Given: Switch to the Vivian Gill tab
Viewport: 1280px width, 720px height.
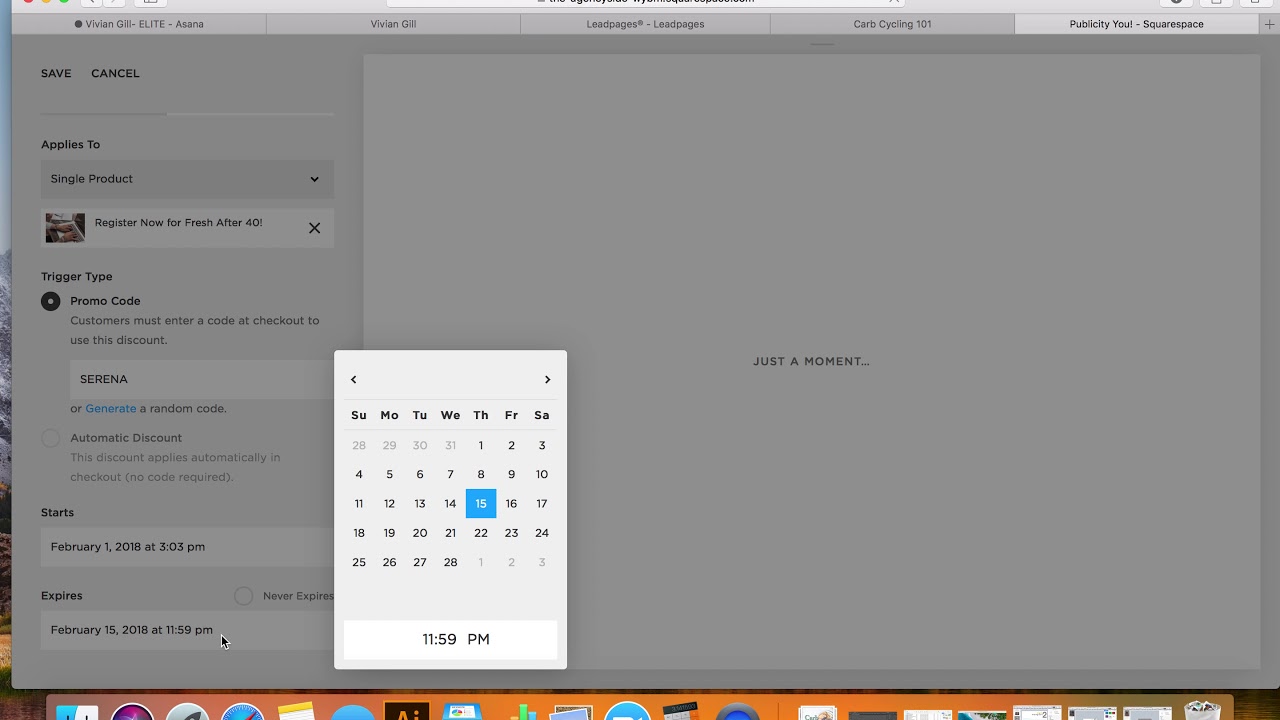Looking at the screenshot, I should pyautogui.click(x=393, y=24).
